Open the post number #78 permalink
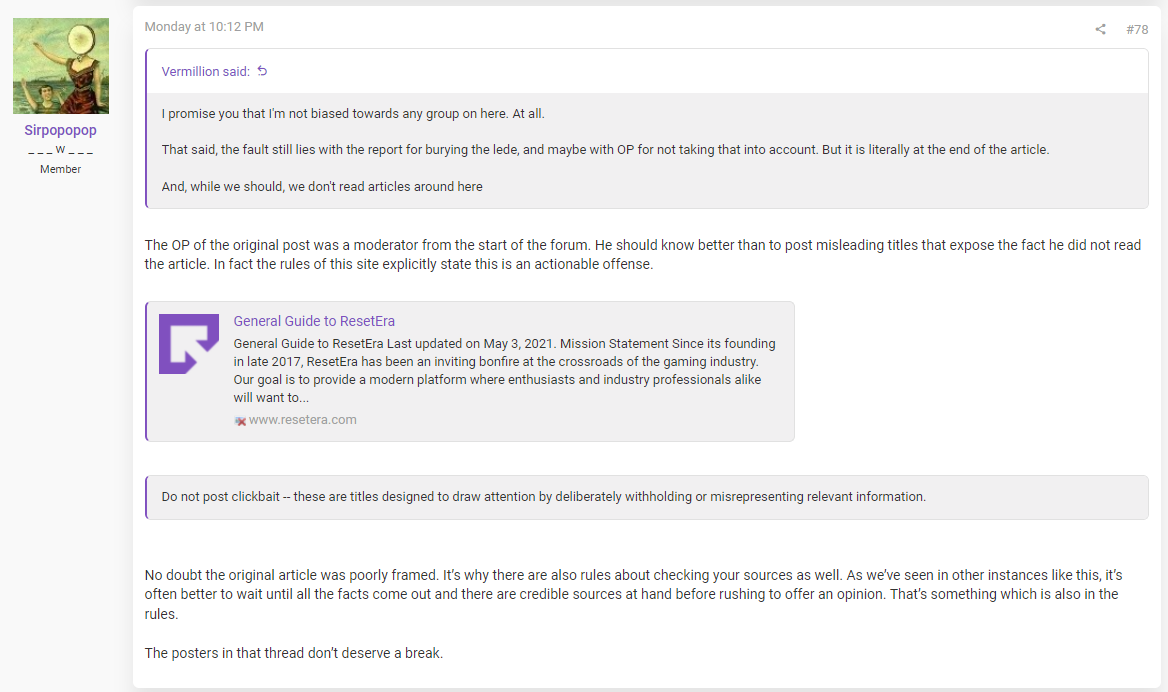 pyautogui.click(x=1137, y=29)
